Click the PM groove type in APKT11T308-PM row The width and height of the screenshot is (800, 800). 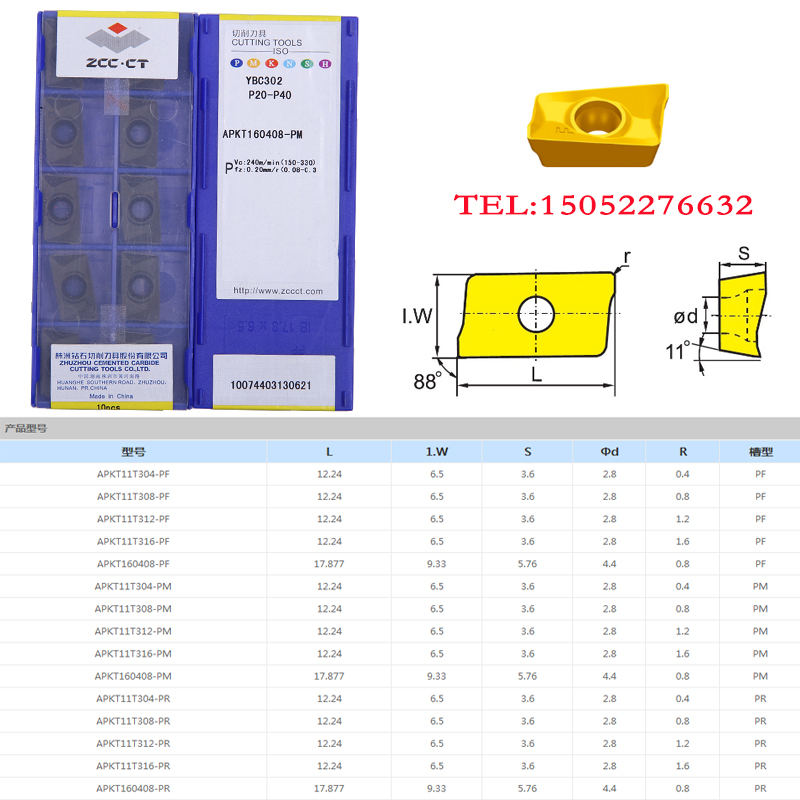[760, 609]
